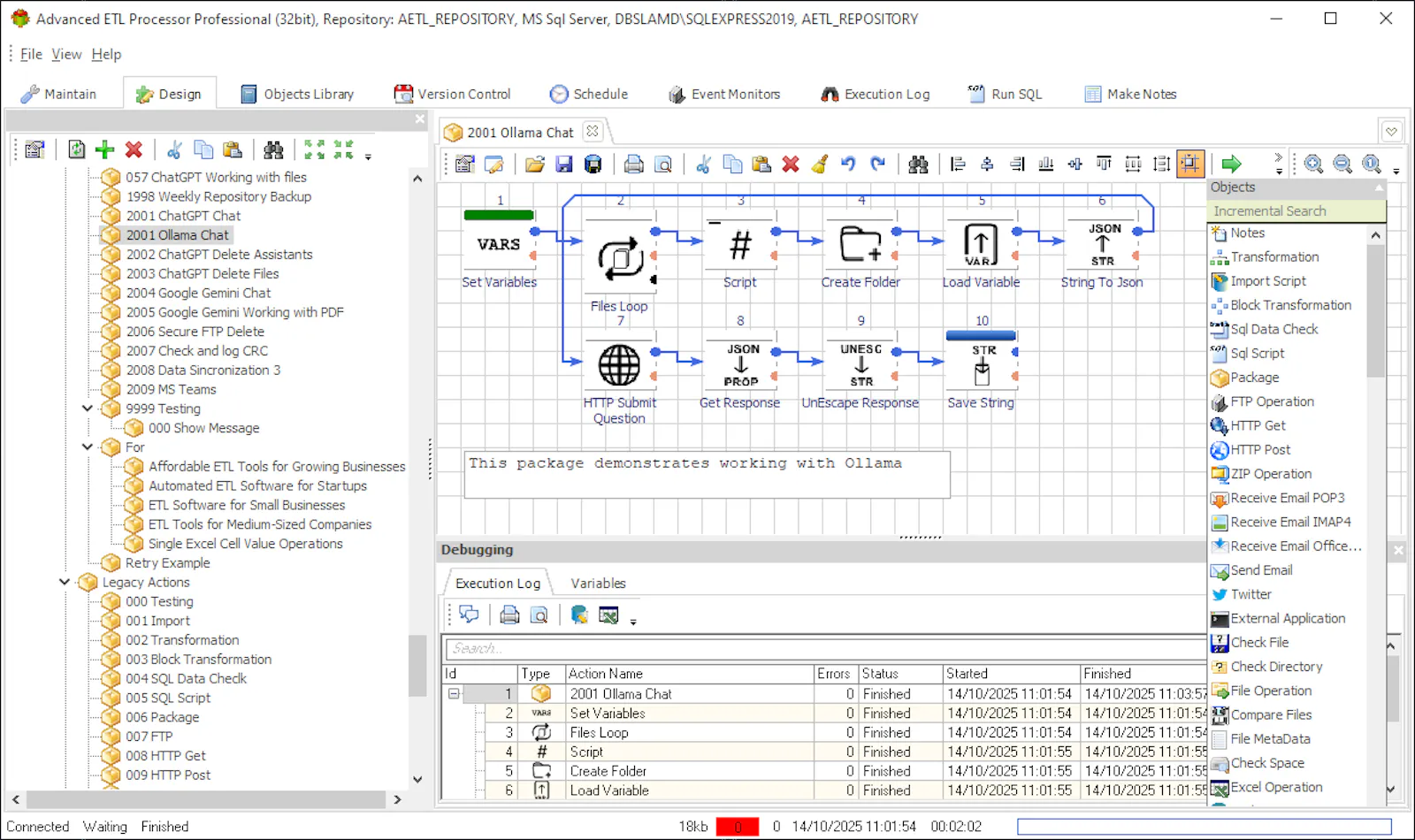Viewport: 1415px width, 840px height.
Task: Click binoculars search icon above repository tree
Action: click(273, 149)
